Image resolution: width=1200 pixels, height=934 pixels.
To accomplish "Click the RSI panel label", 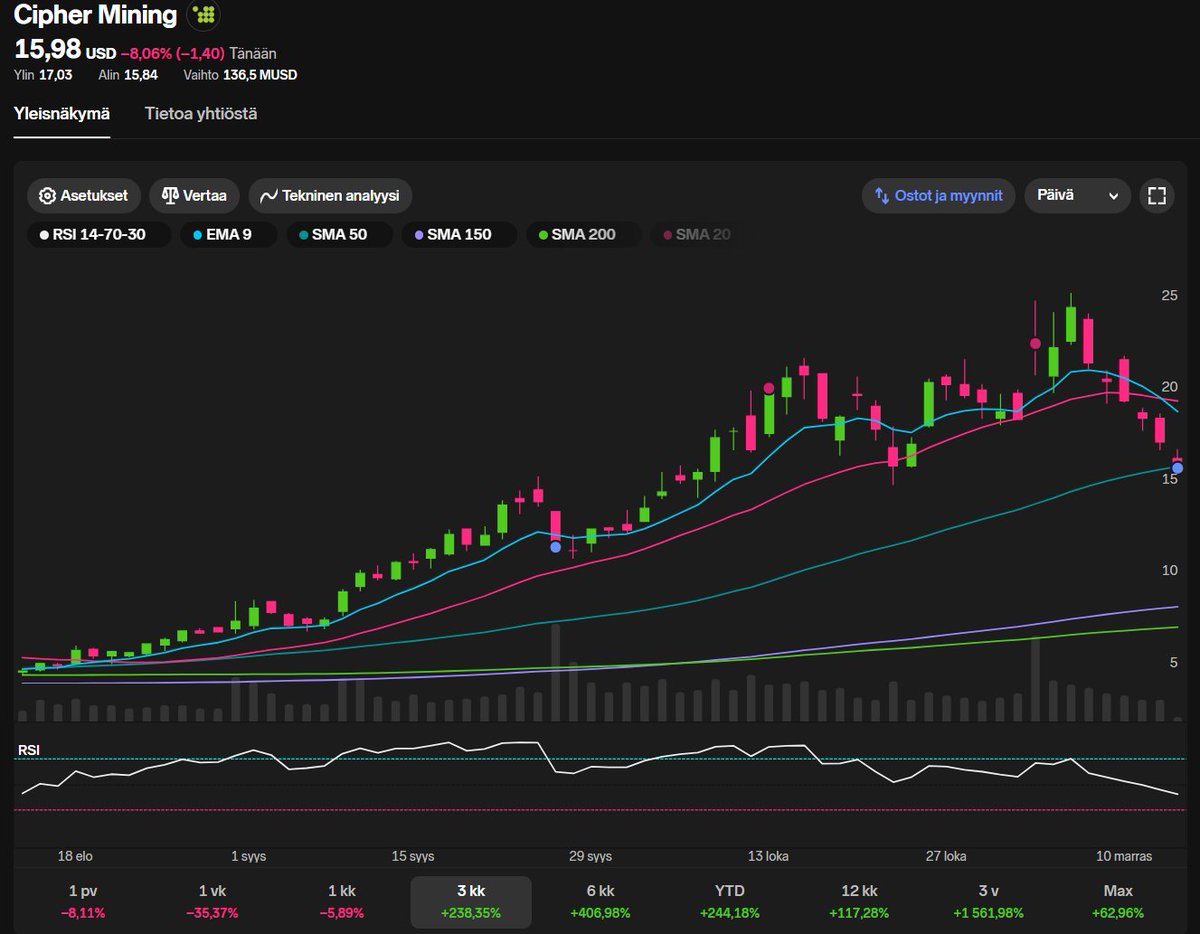I will pos(29,750).
